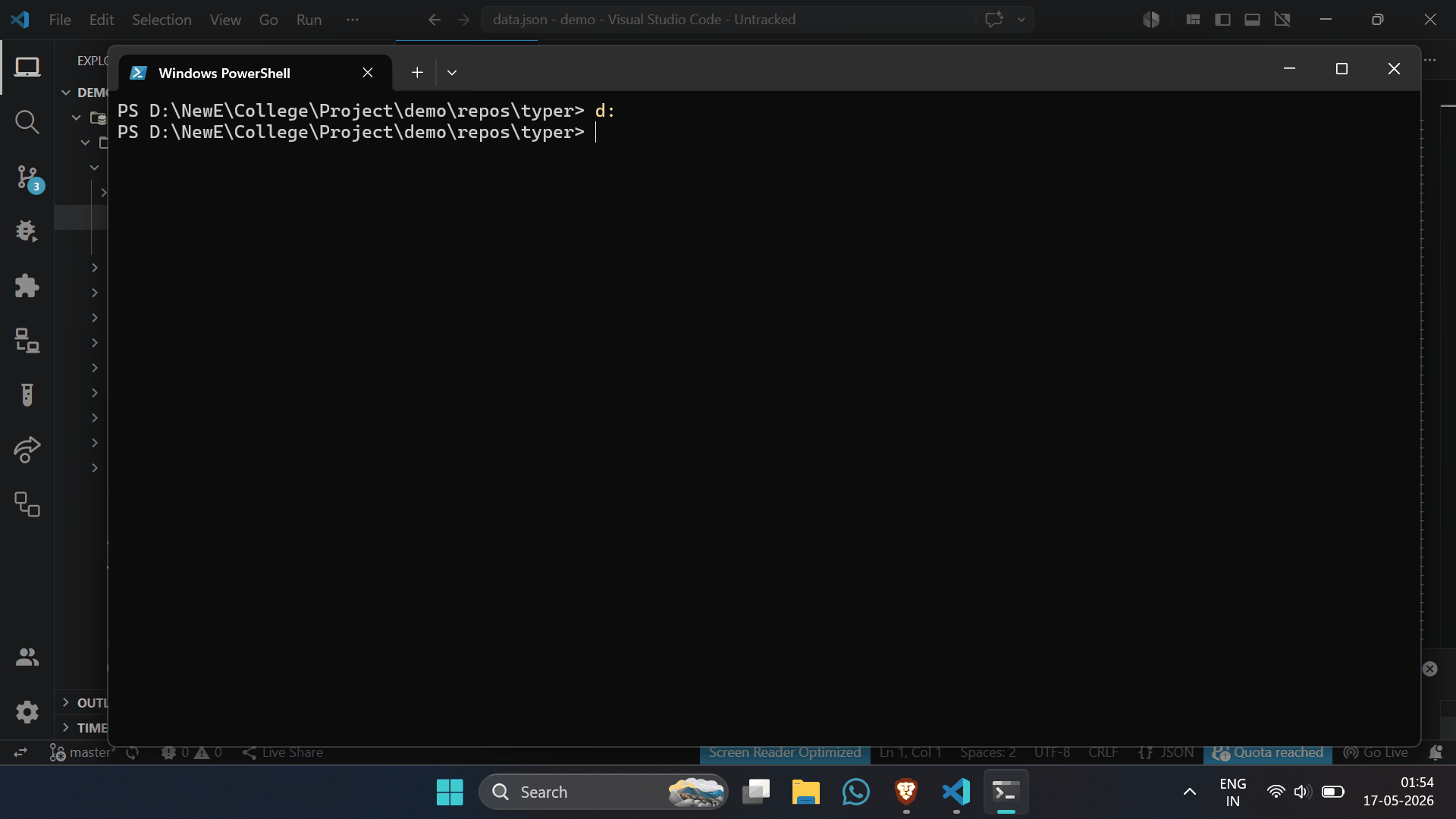Select the Windows PowerShell tab
The image size is (1456, 819).
[255, 73]
